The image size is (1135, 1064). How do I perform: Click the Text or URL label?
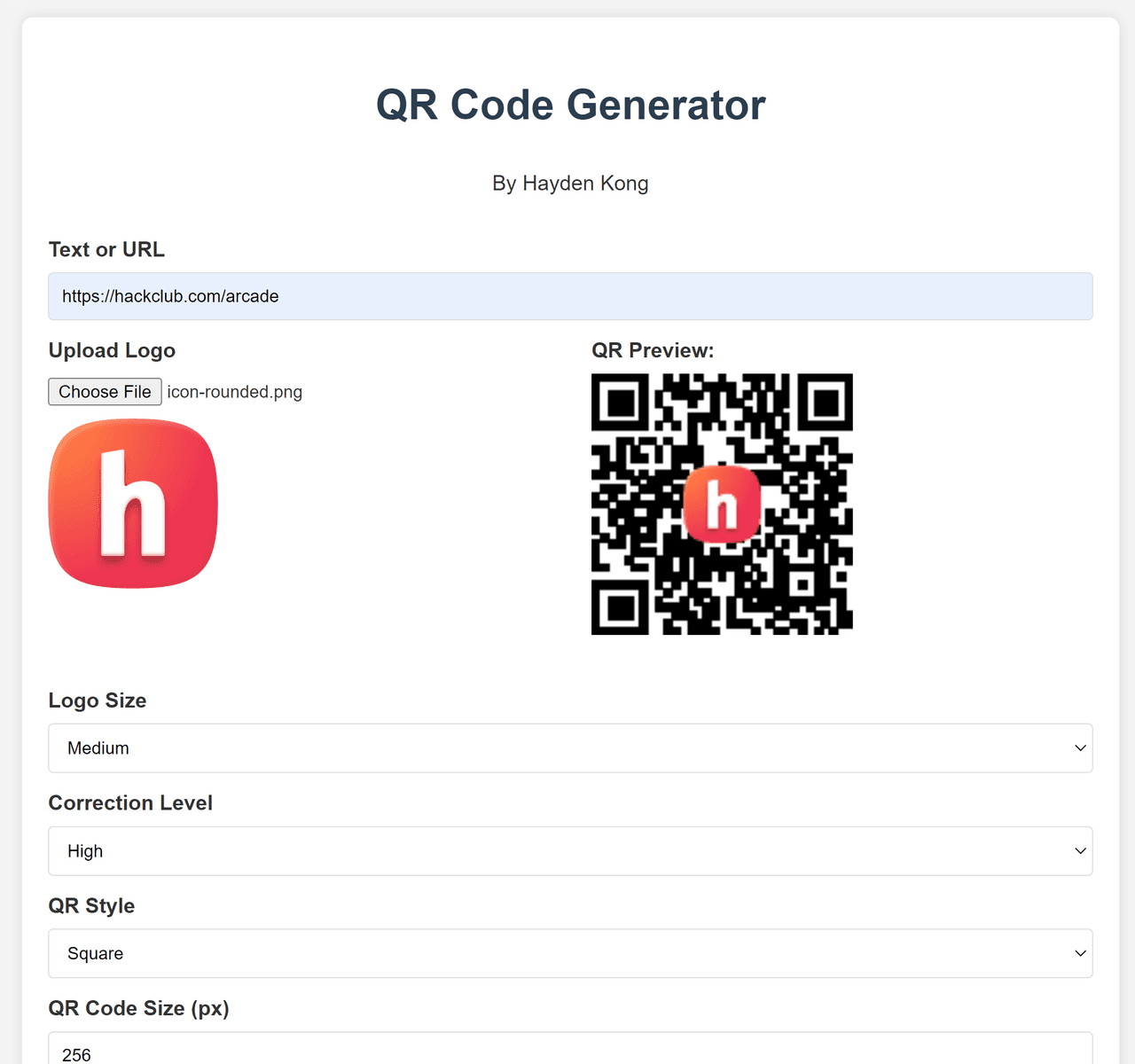point(106,249)
